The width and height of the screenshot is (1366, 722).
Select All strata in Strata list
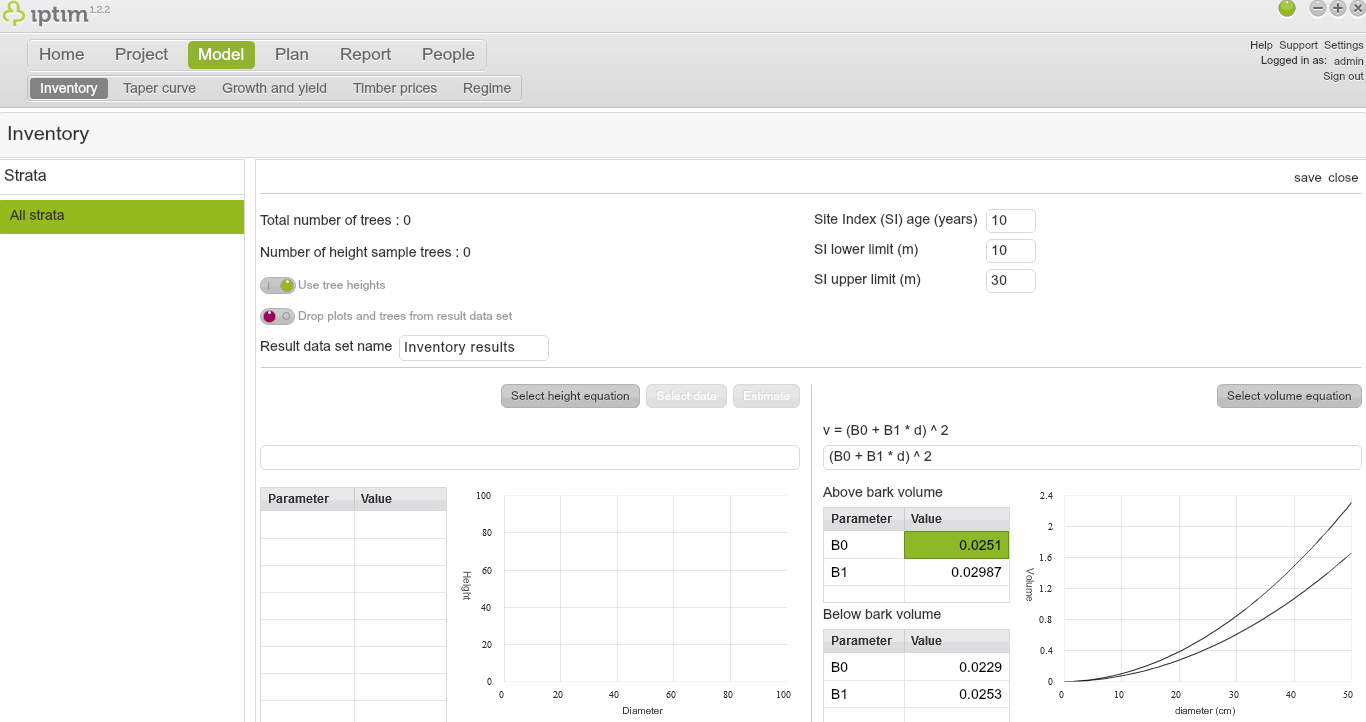click(122, 216)
